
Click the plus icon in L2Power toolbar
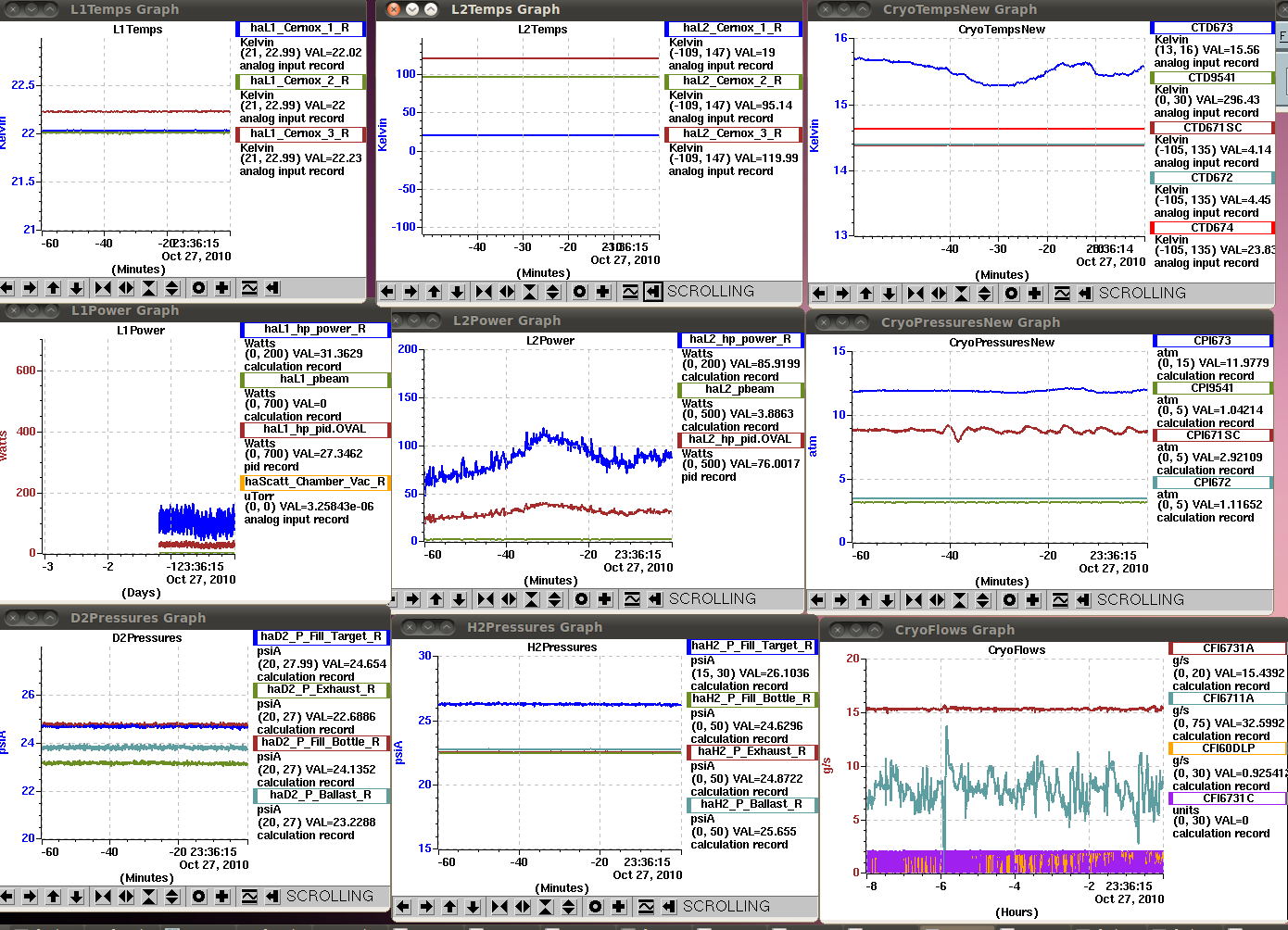605,599
